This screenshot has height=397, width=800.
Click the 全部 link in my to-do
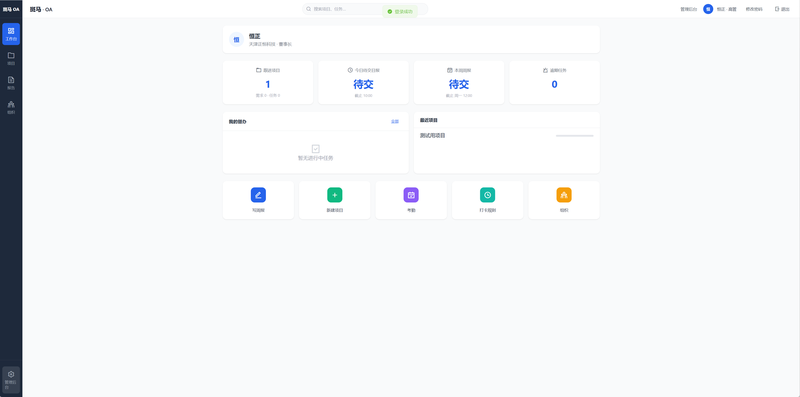pos(395,121)
